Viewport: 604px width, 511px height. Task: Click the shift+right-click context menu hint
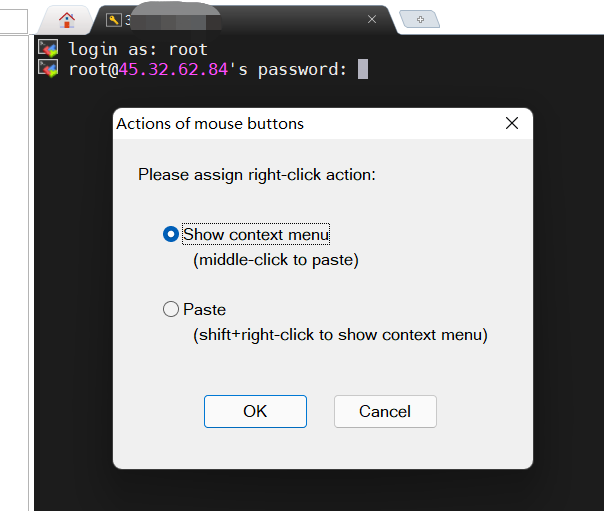coord(341,335)
